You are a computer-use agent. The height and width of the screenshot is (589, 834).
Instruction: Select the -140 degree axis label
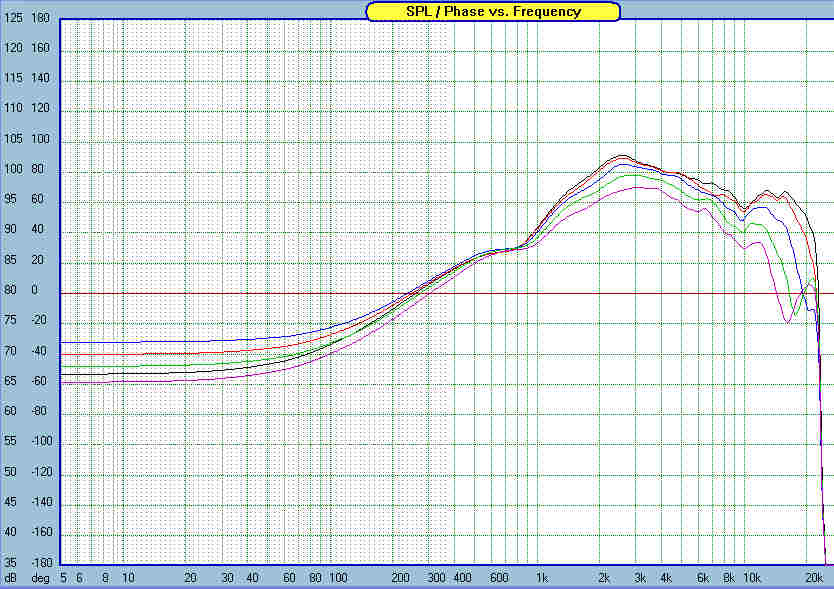click(42, 503)
